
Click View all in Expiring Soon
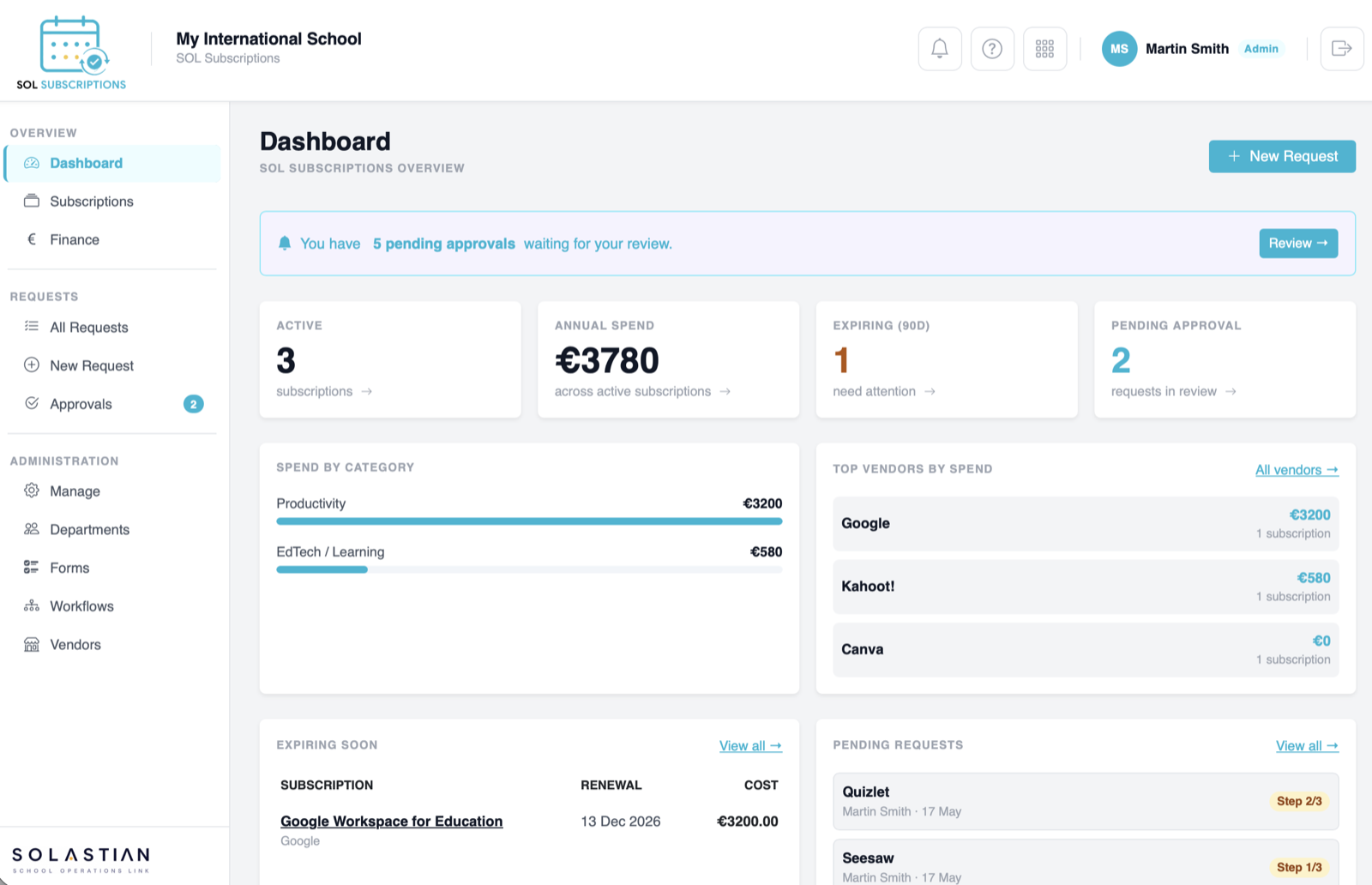[750, 746]
